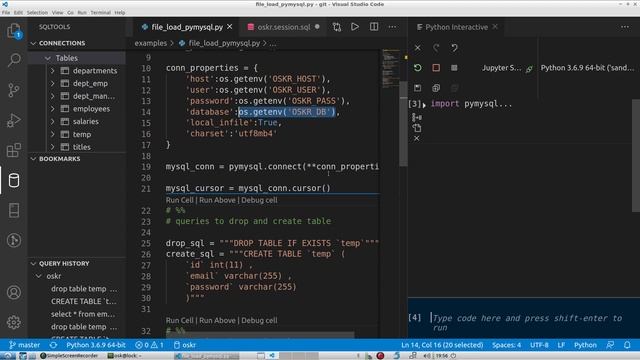640x360 pixels.
Task: Expand the dept_emp table
Action: 53,83
